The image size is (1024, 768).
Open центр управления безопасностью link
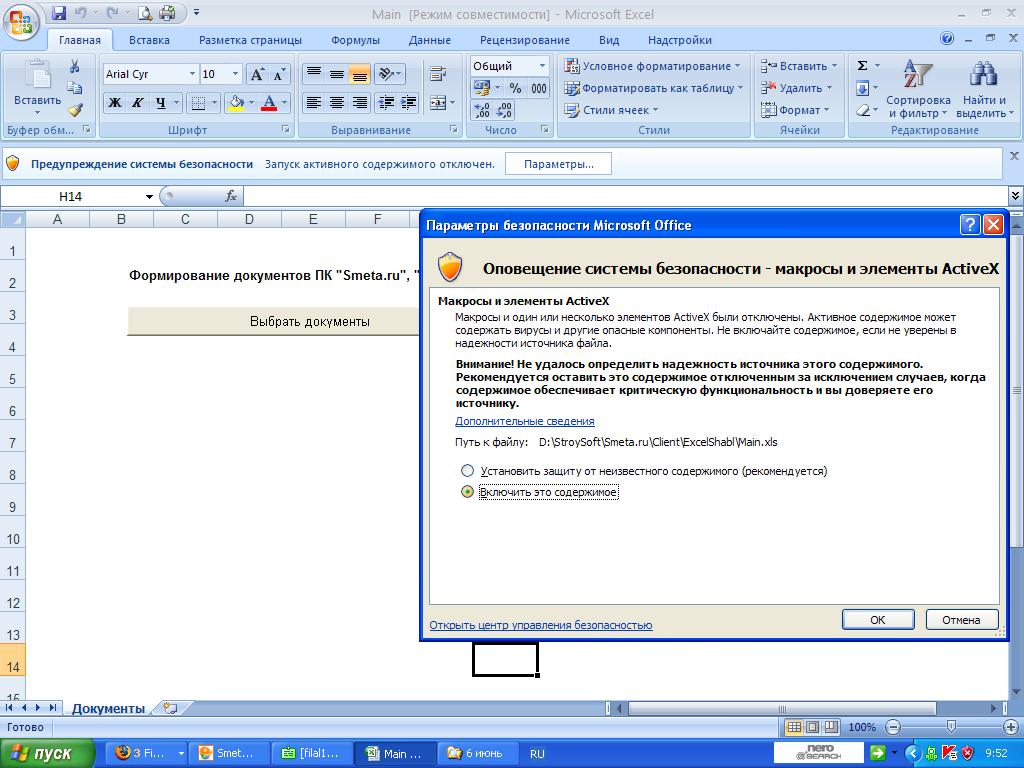point(541,625)
